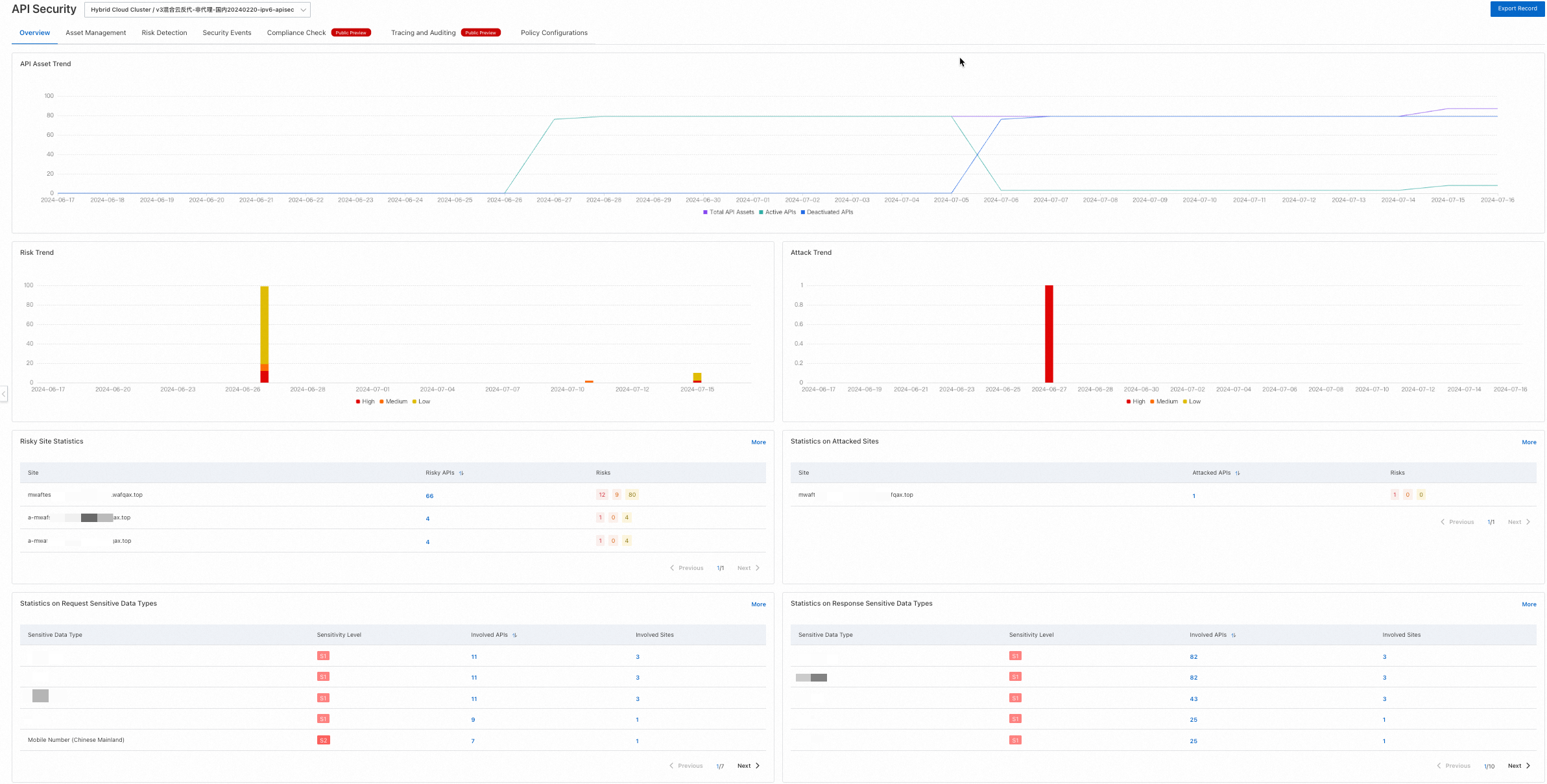Click the red Attack Trend bar on 2024-06-27
The width and height of the screenshot is (1547, 784).
(x=1049, y=334)
